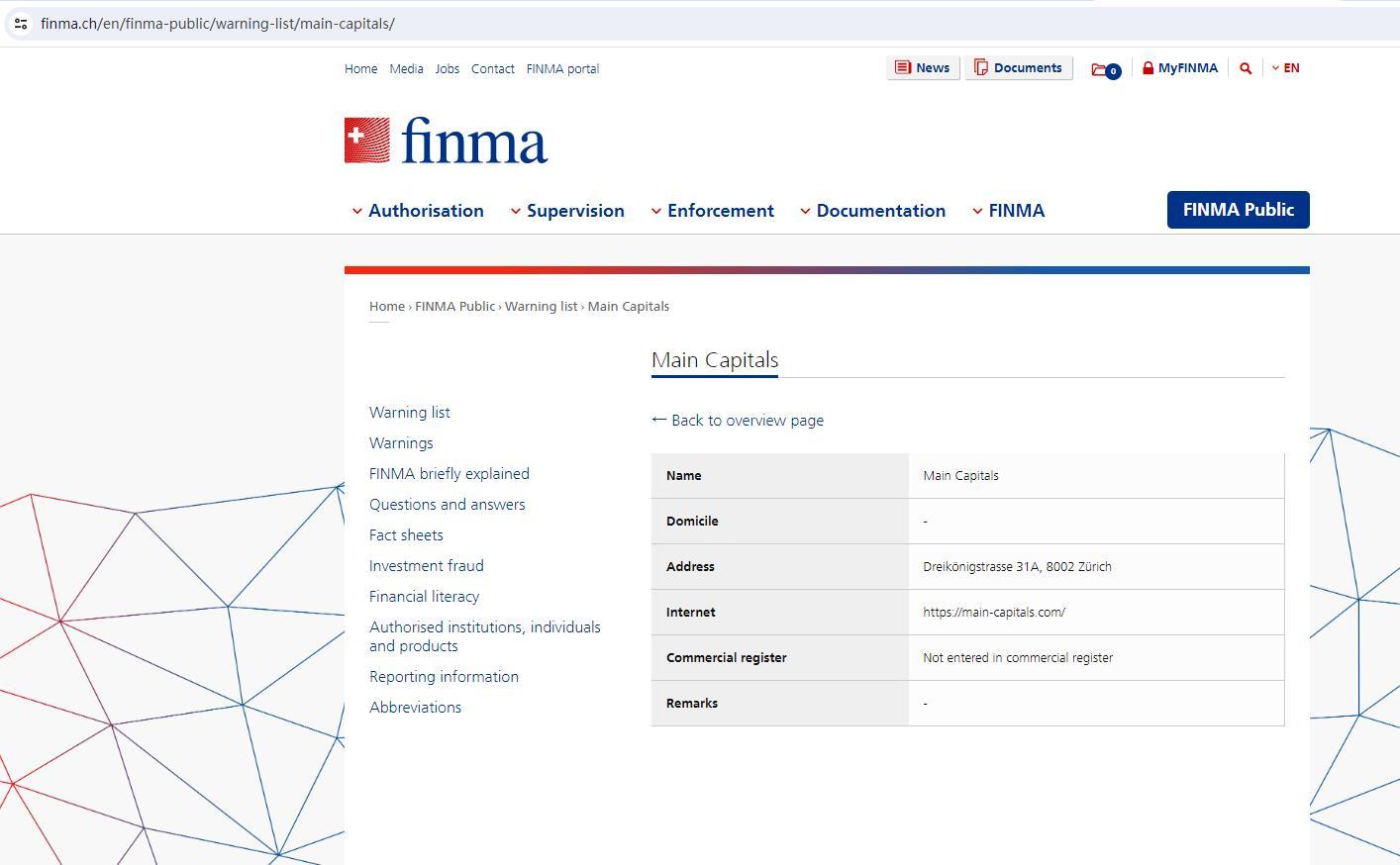Screen dimensions: 1400x865
Task: Open the Documentation menu
Action: pos(873,211)
